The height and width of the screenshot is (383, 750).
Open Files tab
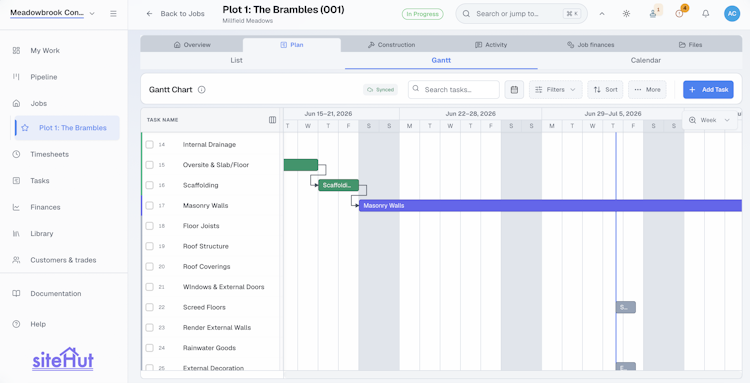click(690, 44)
